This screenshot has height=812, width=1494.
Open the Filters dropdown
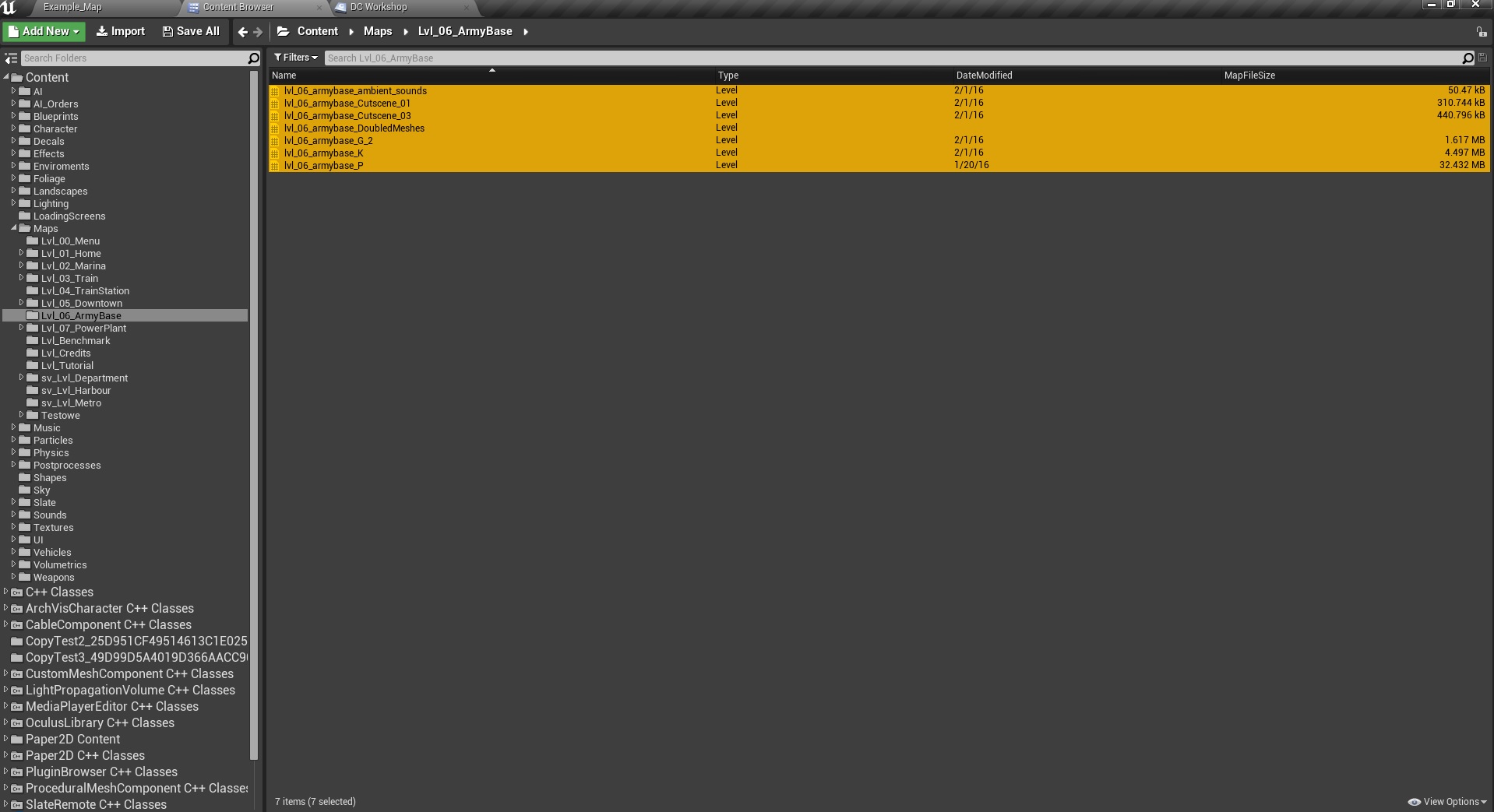(295, 58)
